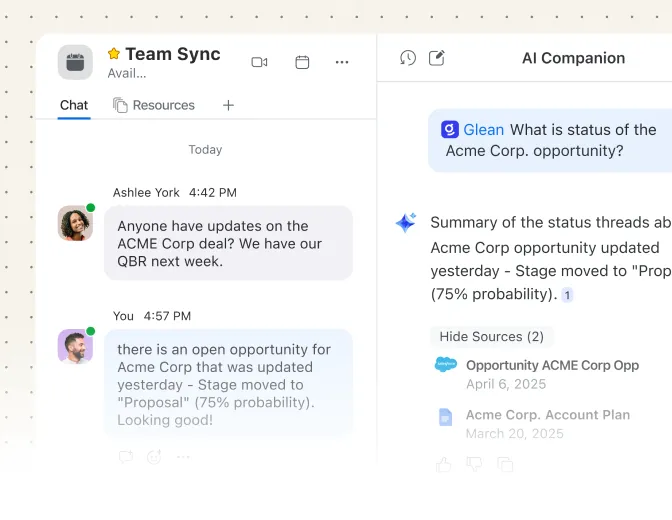The width and height of the screenshot is (672, 520).
Task: Click the 4:57 PM timestamp
Action: coord(167,316)
